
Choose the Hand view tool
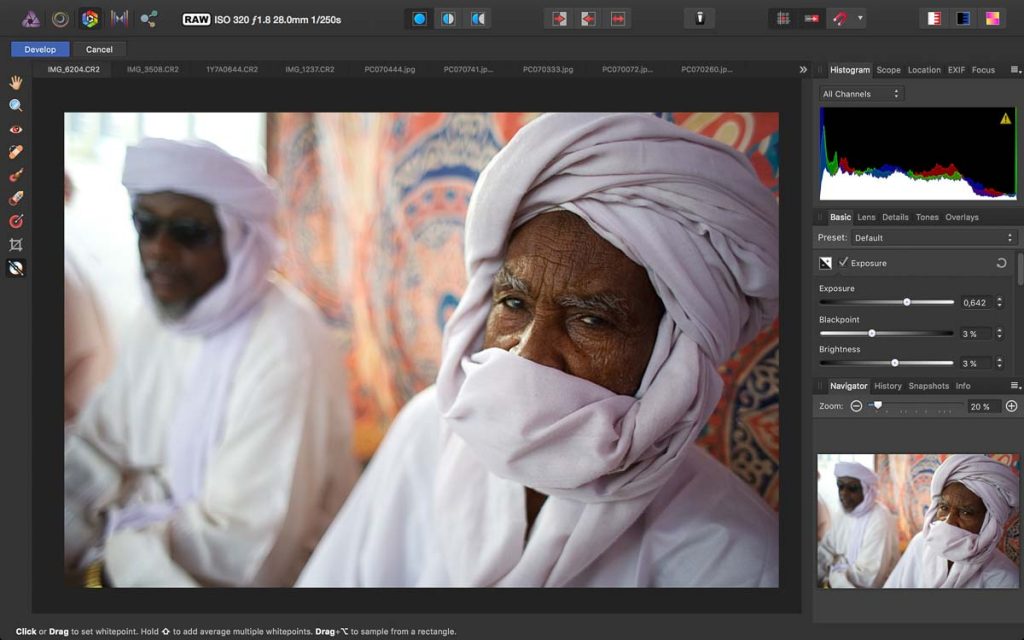(16, 82)
